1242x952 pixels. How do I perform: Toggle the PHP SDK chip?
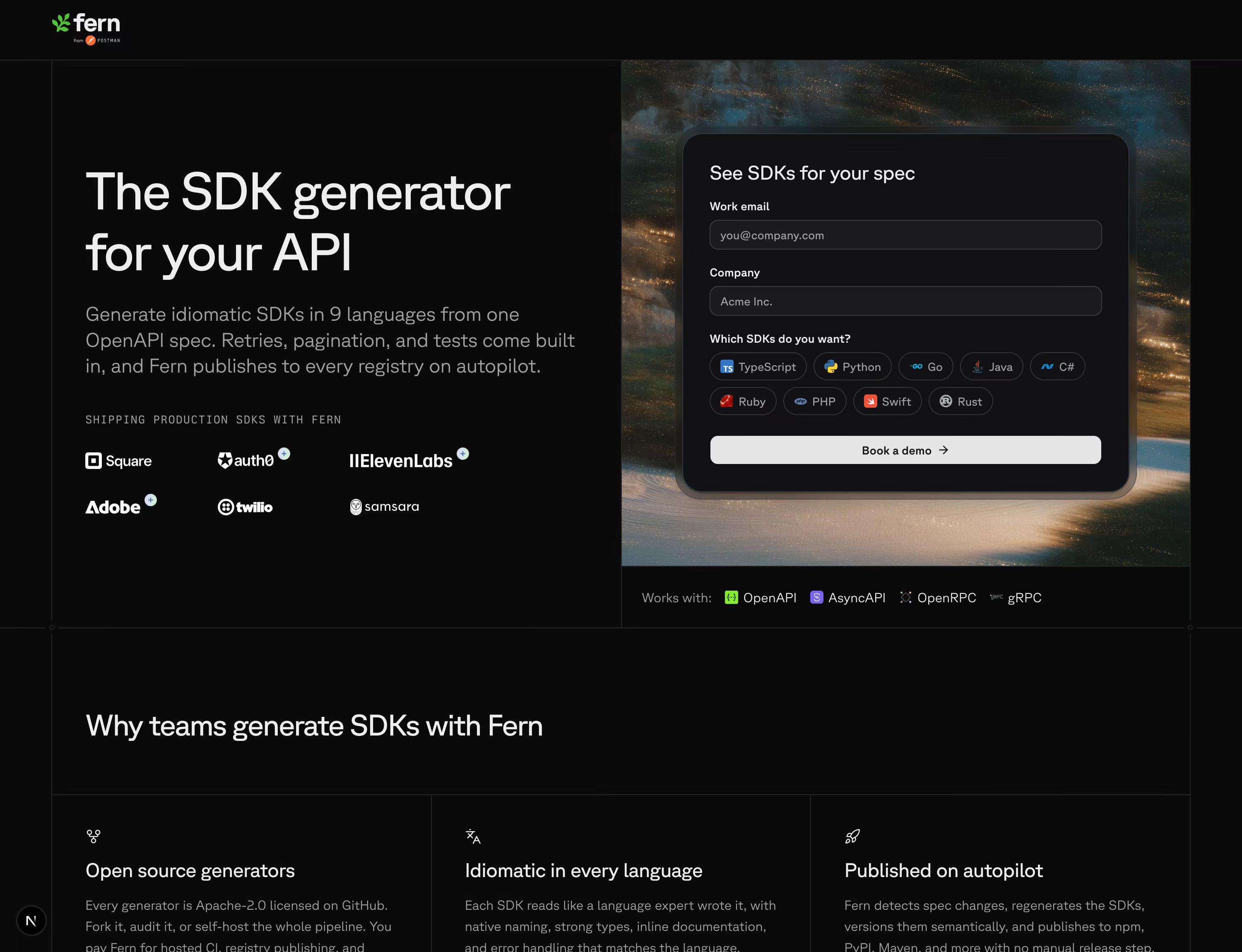815,401
